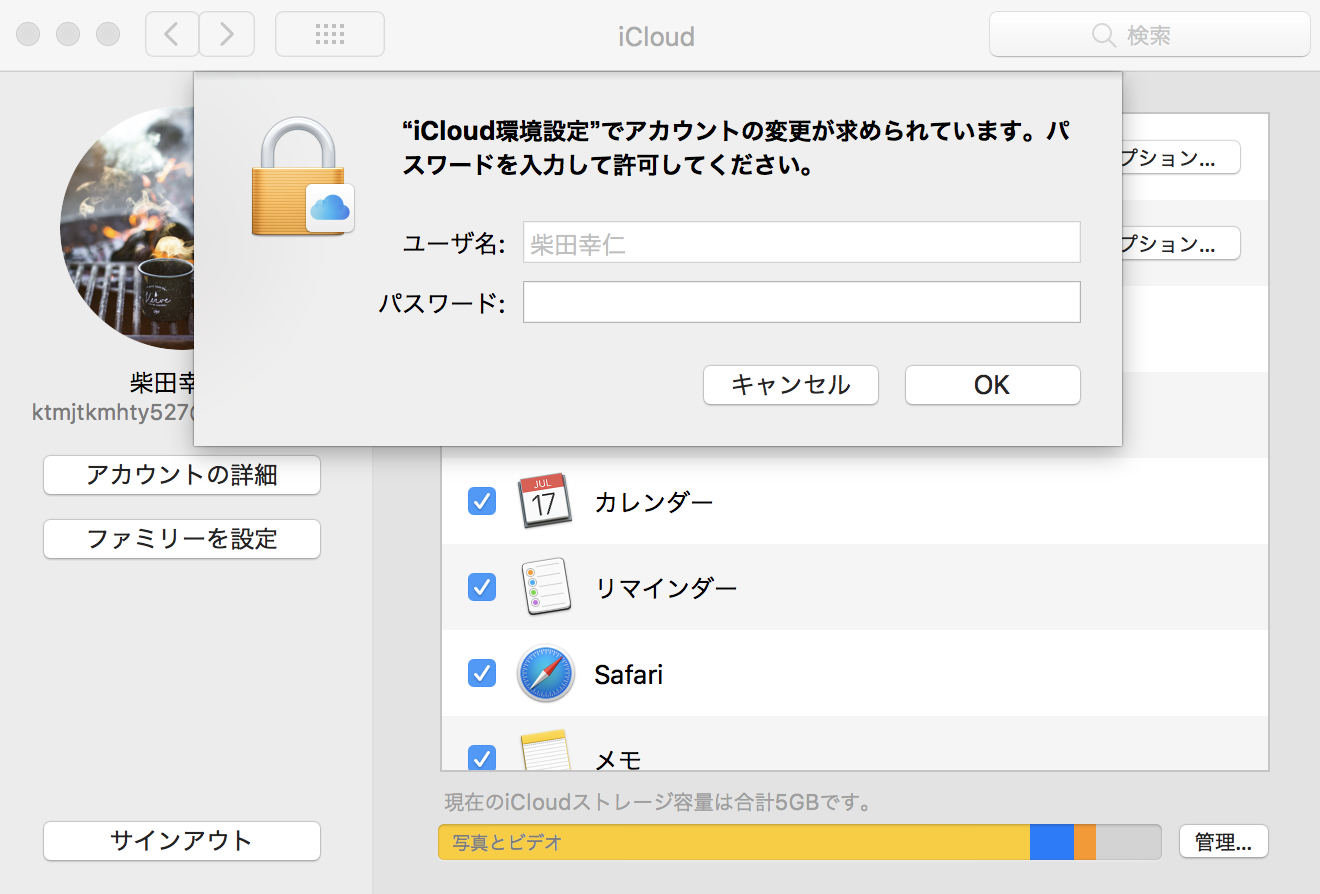
Task: Click the Reminders app icon
Action: (546, 587)
